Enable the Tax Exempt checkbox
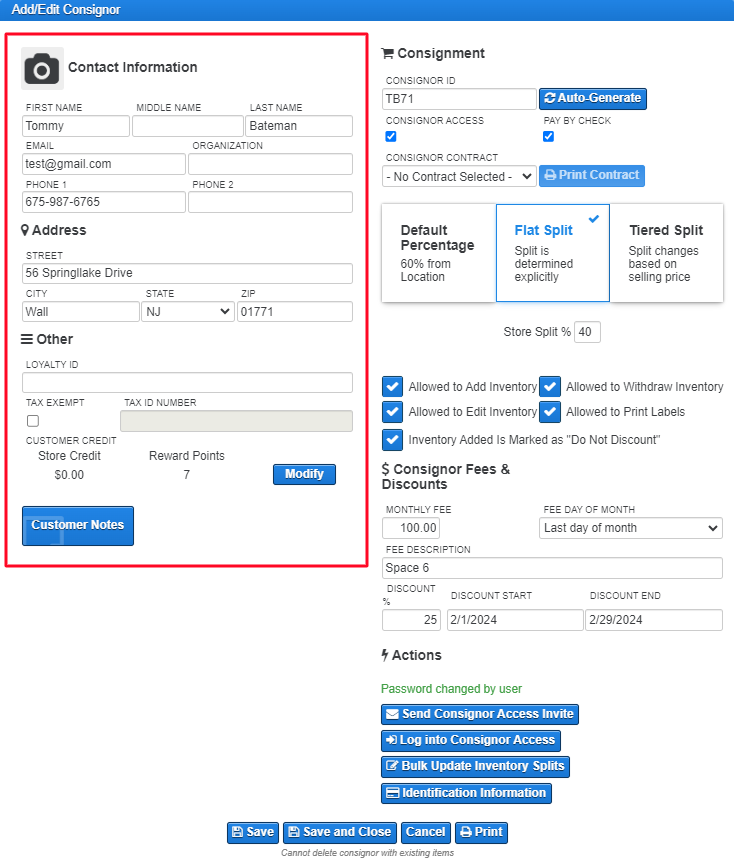The width and height of the screenshot is (734, 860). coord(33,421)
